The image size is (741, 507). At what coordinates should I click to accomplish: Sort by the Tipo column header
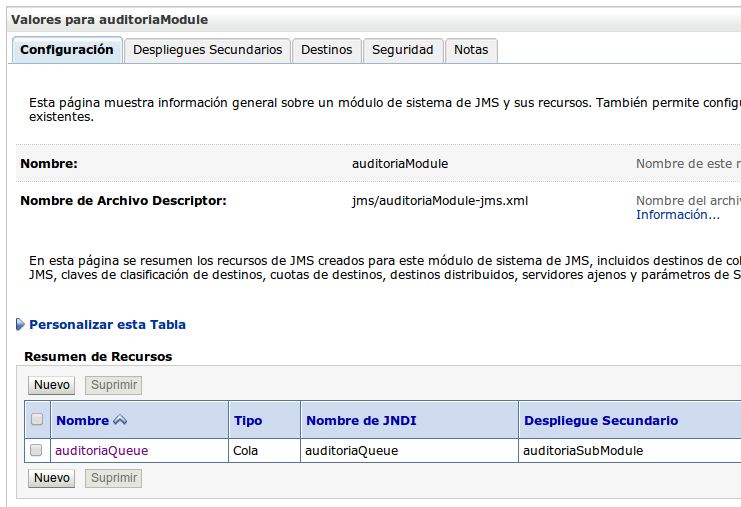pyautogui.click(x=248, y=421)
